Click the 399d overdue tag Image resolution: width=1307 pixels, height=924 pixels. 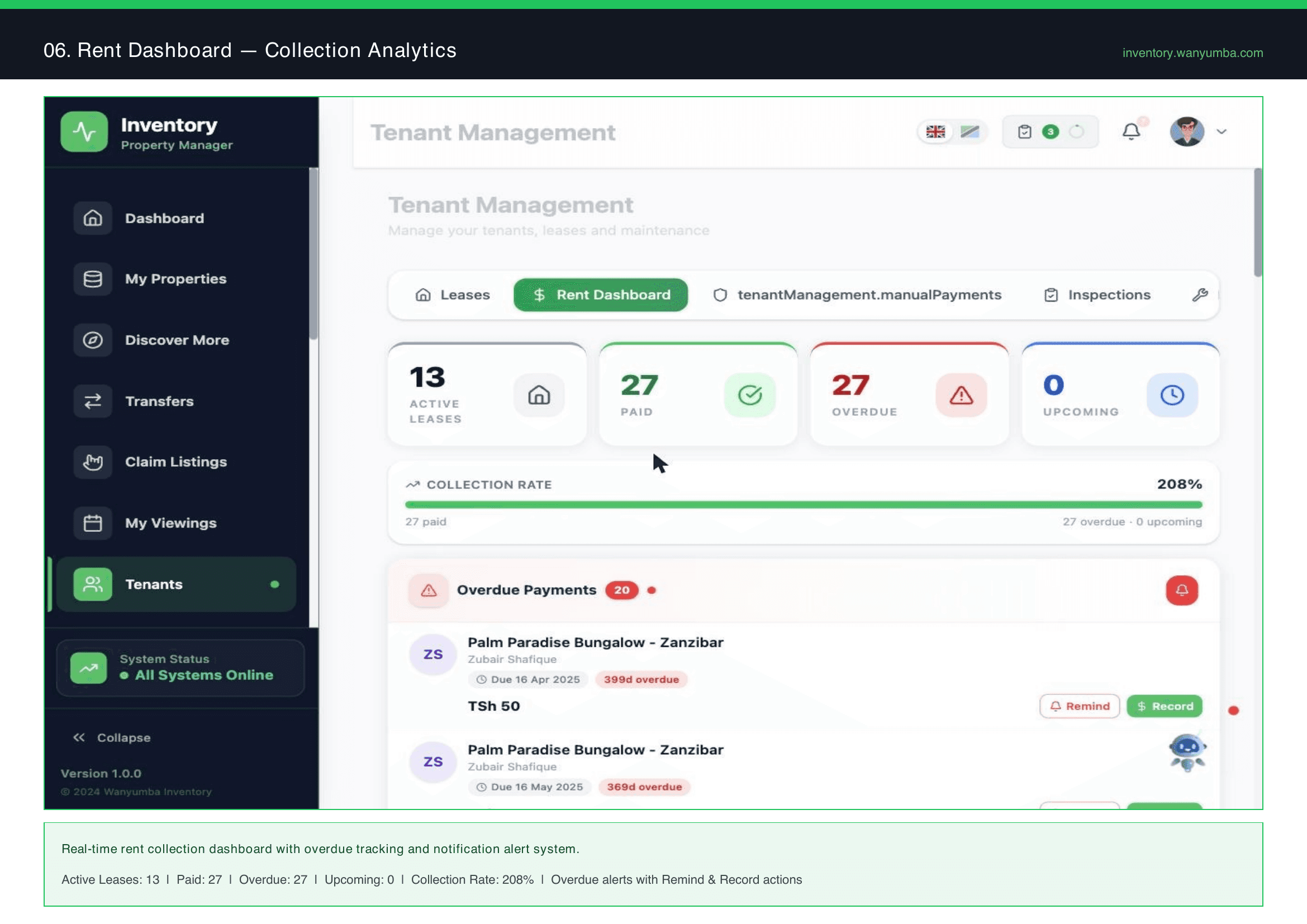coord(641,680)
